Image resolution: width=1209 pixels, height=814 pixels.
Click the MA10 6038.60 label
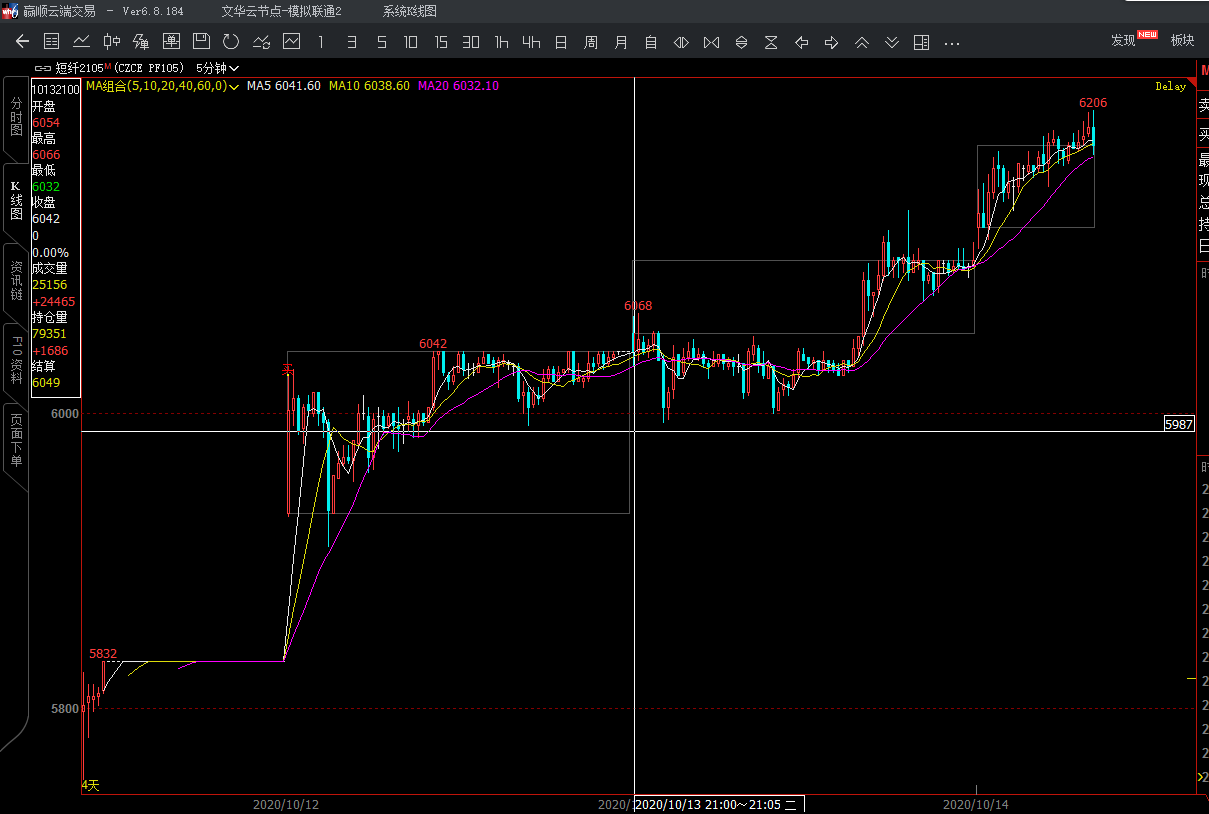(x=369, y=86)
